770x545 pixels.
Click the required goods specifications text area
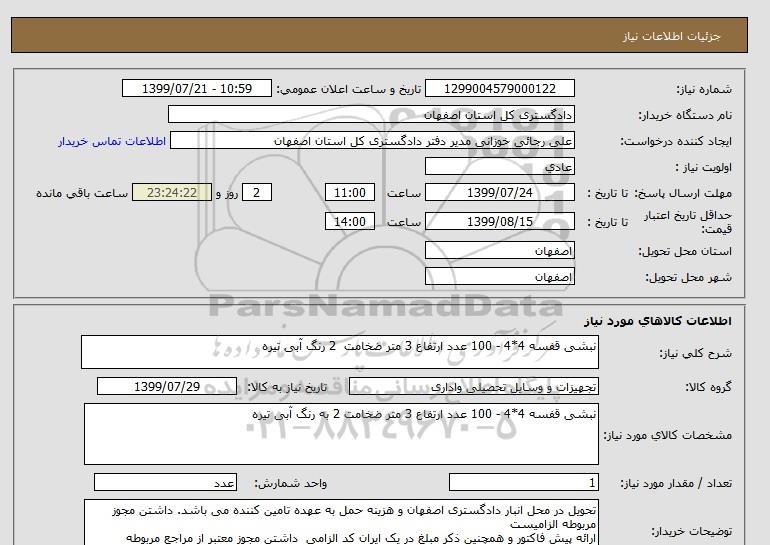[x=341, y=435]
